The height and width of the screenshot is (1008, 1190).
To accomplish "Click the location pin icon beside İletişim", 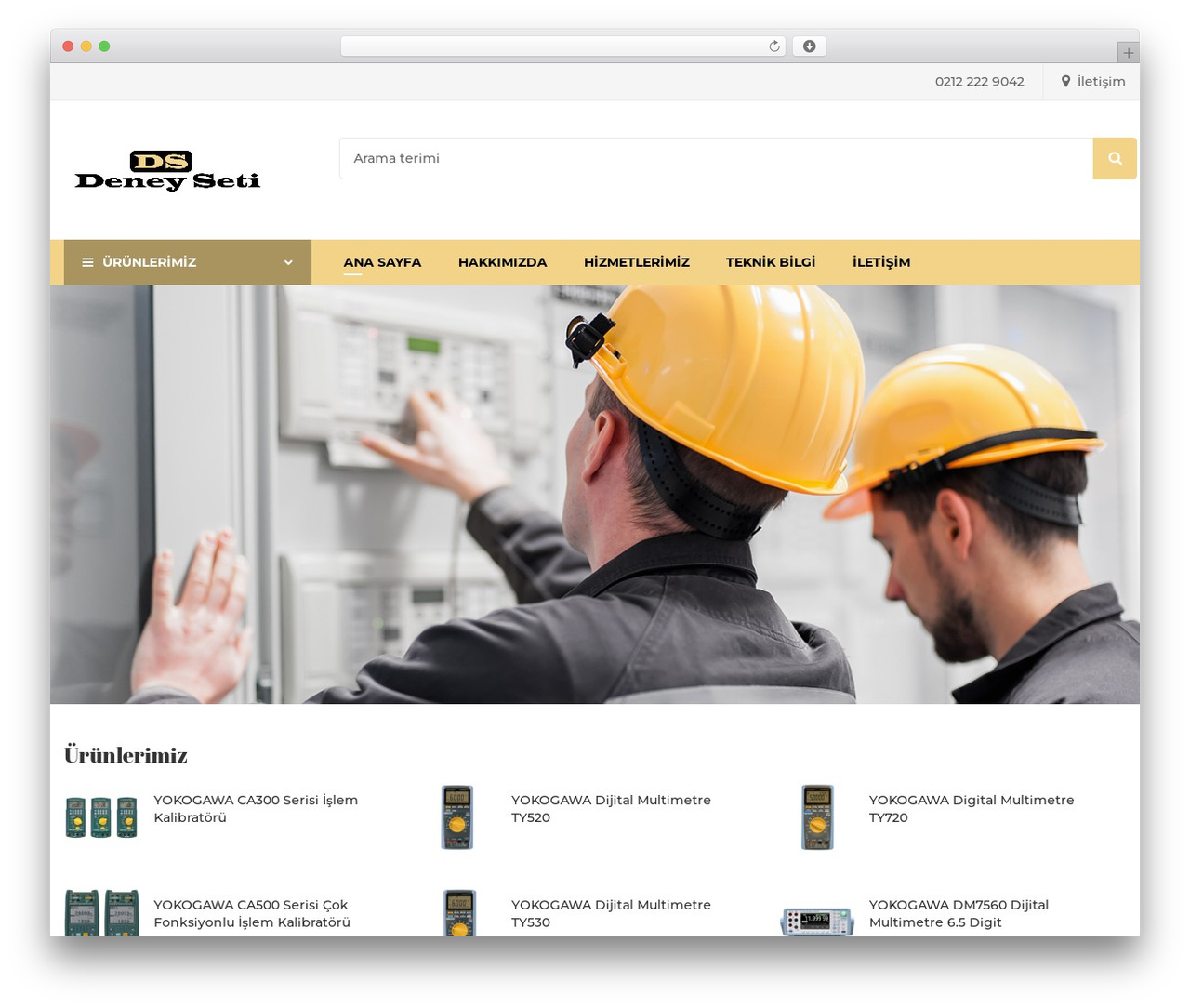I will pos(1065,81).
